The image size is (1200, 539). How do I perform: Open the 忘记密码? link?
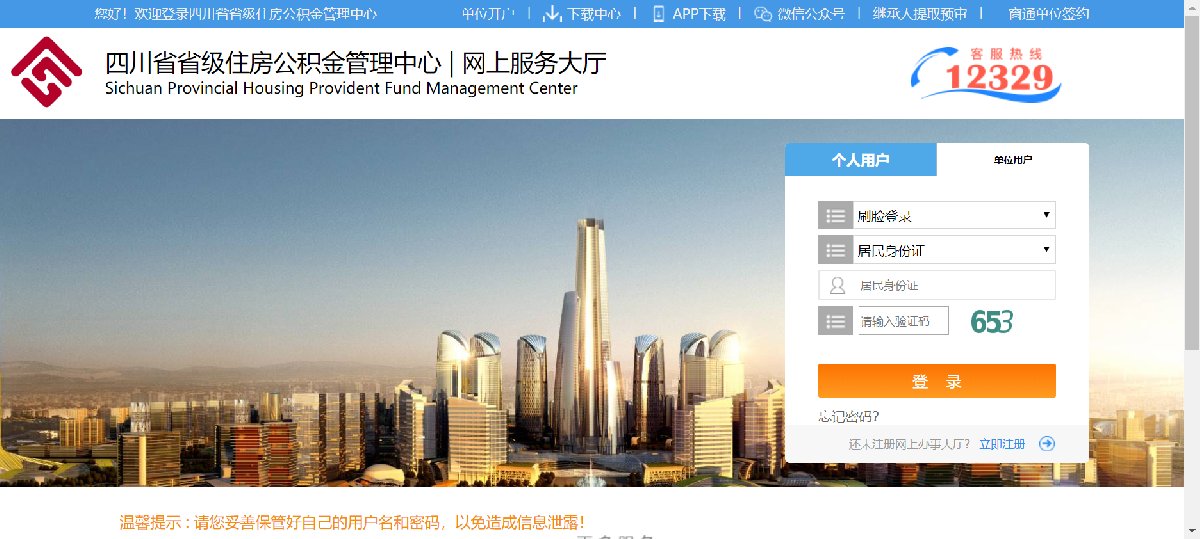coord(849,416)
